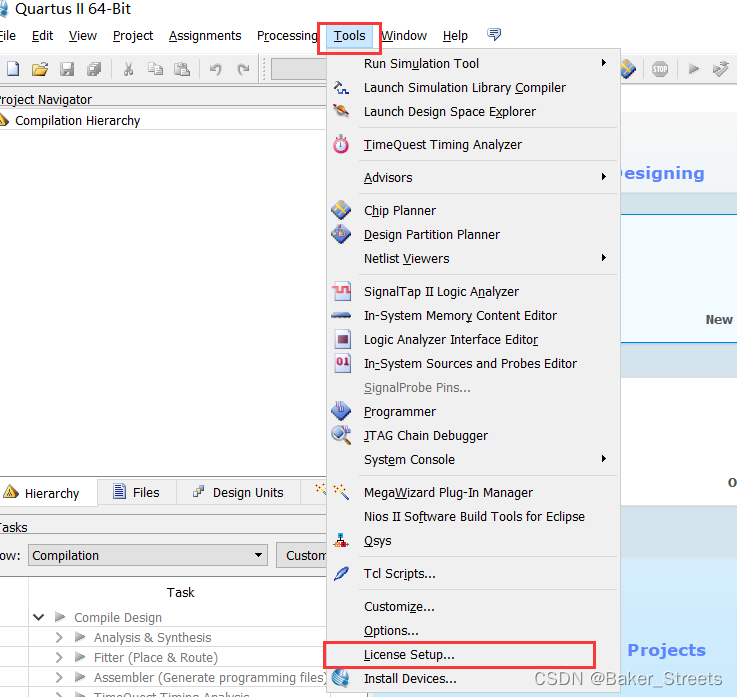Click the Qsys menu icon
Viewport: 737px width, 697px height.
341,540
